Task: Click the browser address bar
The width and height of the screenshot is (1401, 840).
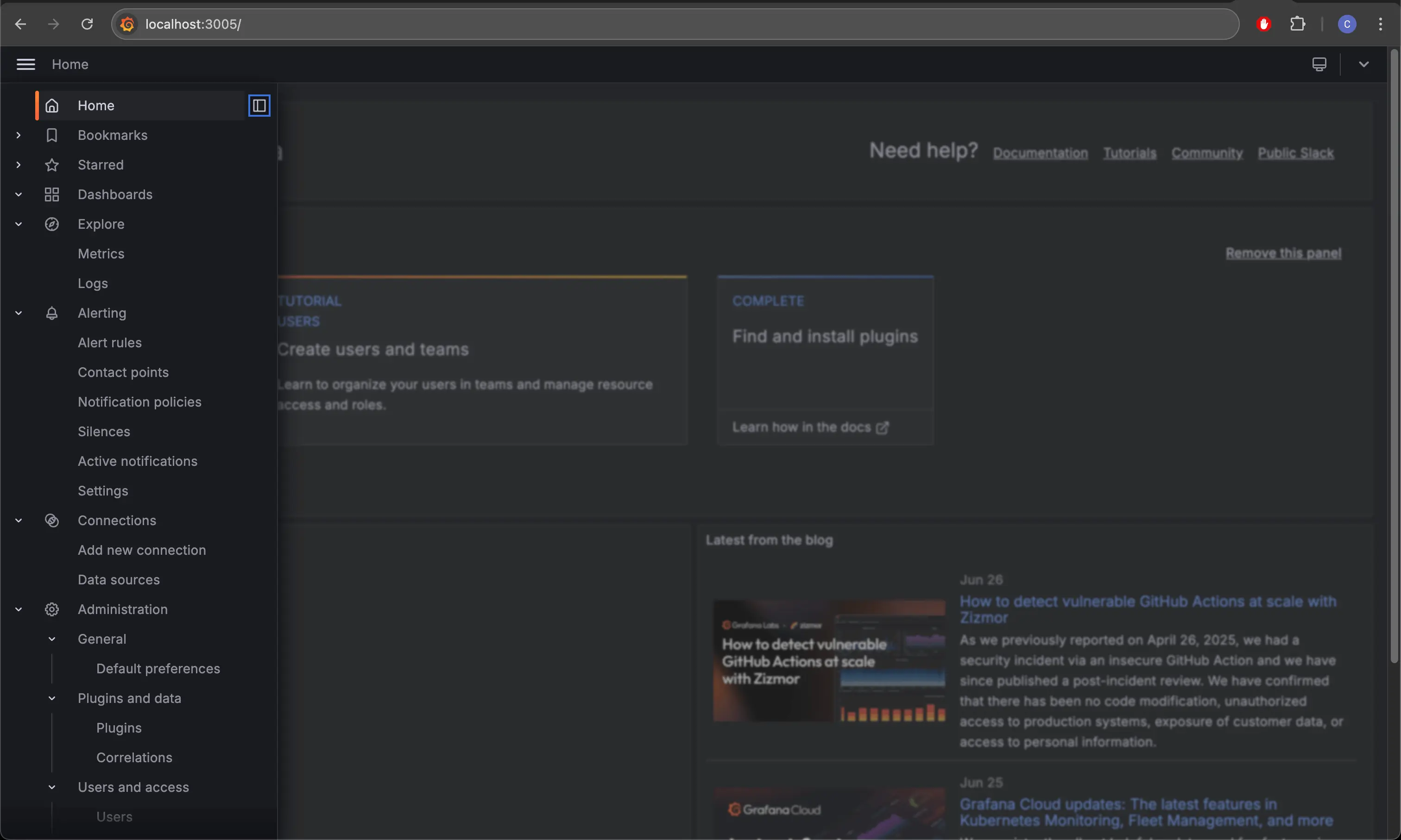Action: pos(397,24)
